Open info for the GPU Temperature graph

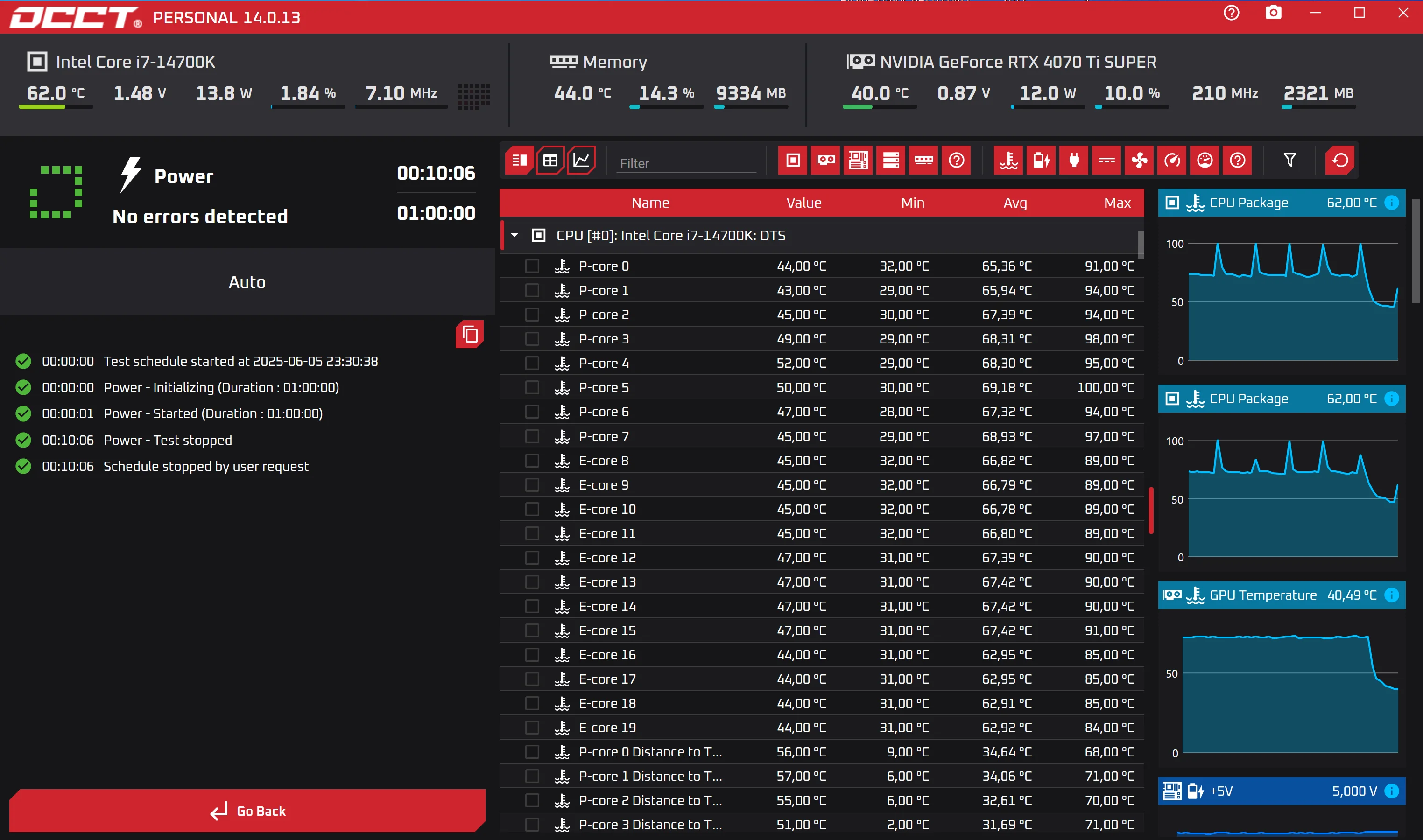(x=1391, y=595)
